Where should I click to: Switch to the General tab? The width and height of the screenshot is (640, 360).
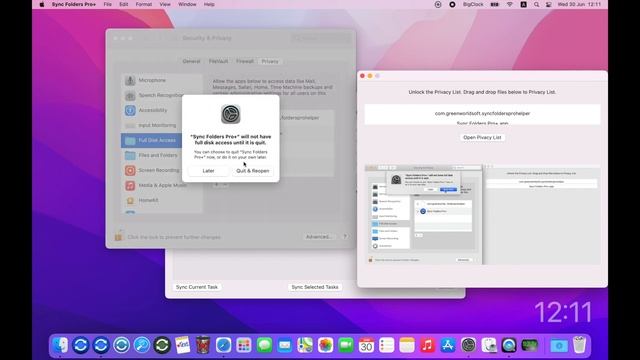click(x=191, y=61)
